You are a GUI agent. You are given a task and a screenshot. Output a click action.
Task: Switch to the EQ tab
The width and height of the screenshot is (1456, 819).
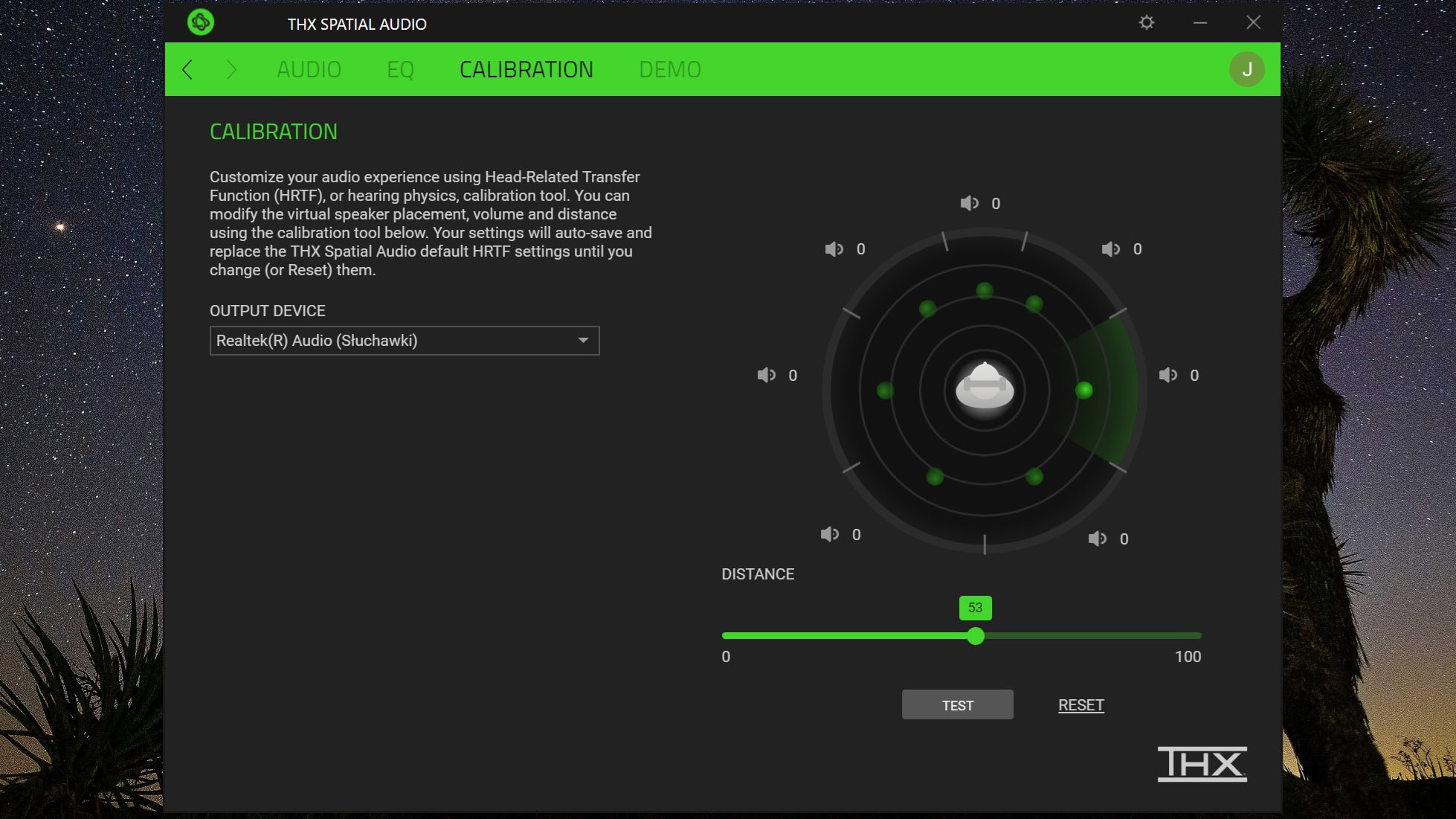400,69
